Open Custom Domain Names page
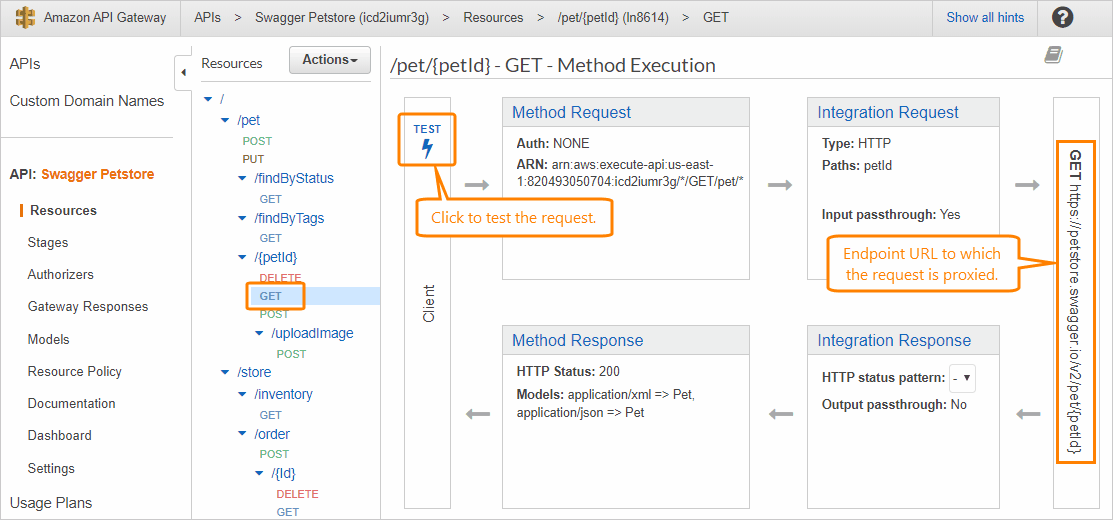The width and height of the screenshot is (1113, 520). [87, 101]
